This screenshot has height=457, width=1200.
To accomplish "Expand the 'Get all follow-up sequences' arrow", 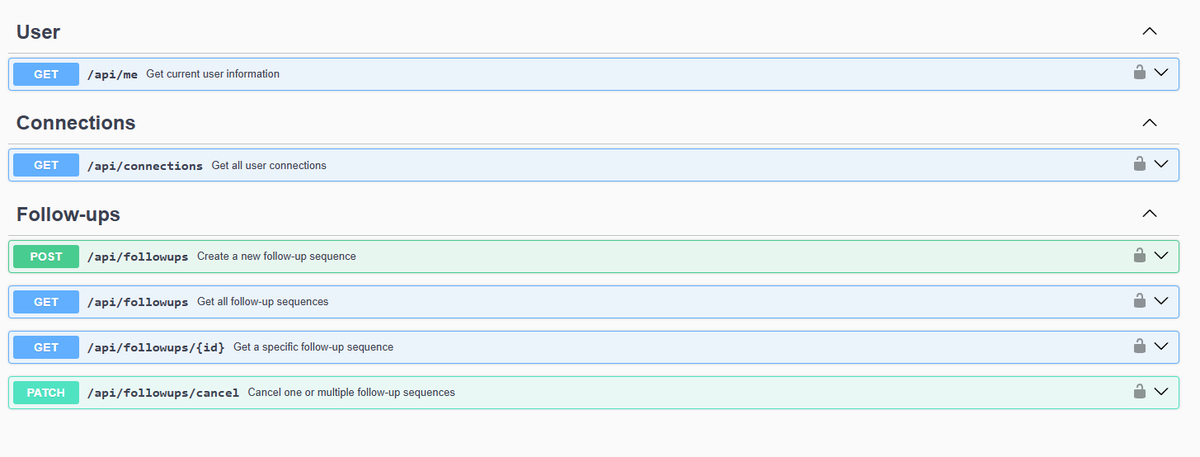I will (x=1161, y=301).
